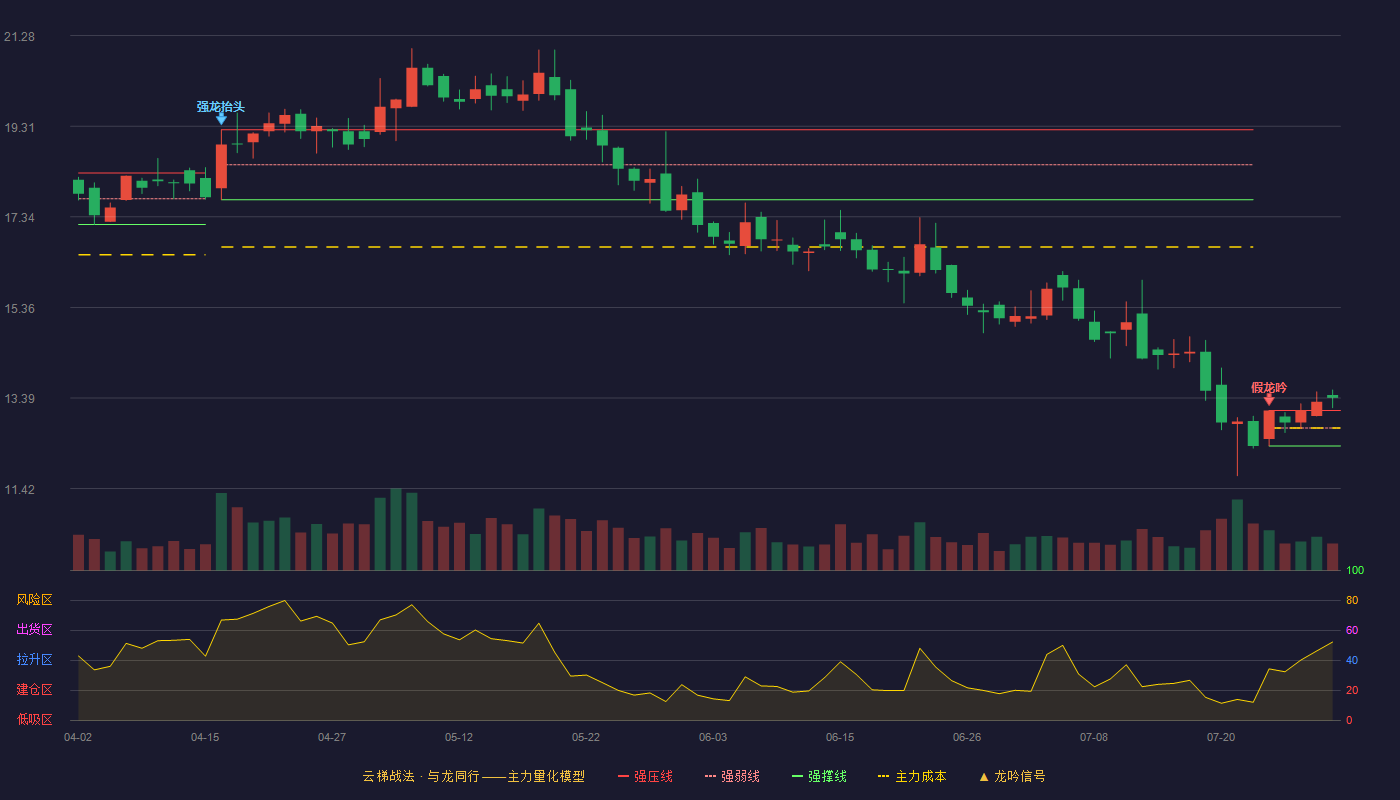This screenshot has width=1400, height=800.
Task: Click the 19.31 price axis label
Action: point(19,128)
